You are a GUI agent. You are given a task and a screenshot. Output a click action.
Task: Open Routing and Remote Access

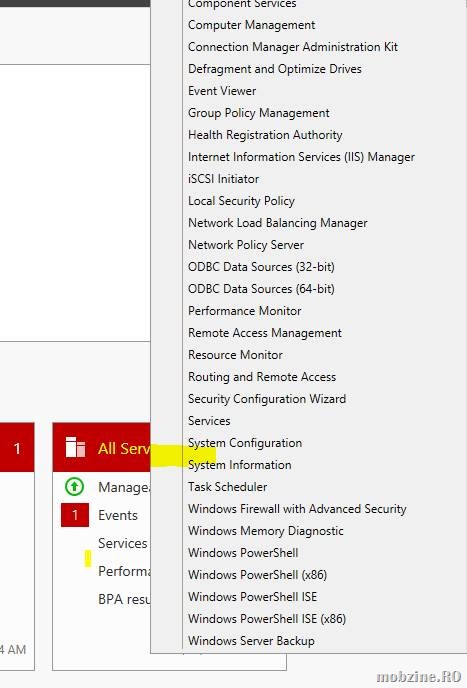[262, 376]
